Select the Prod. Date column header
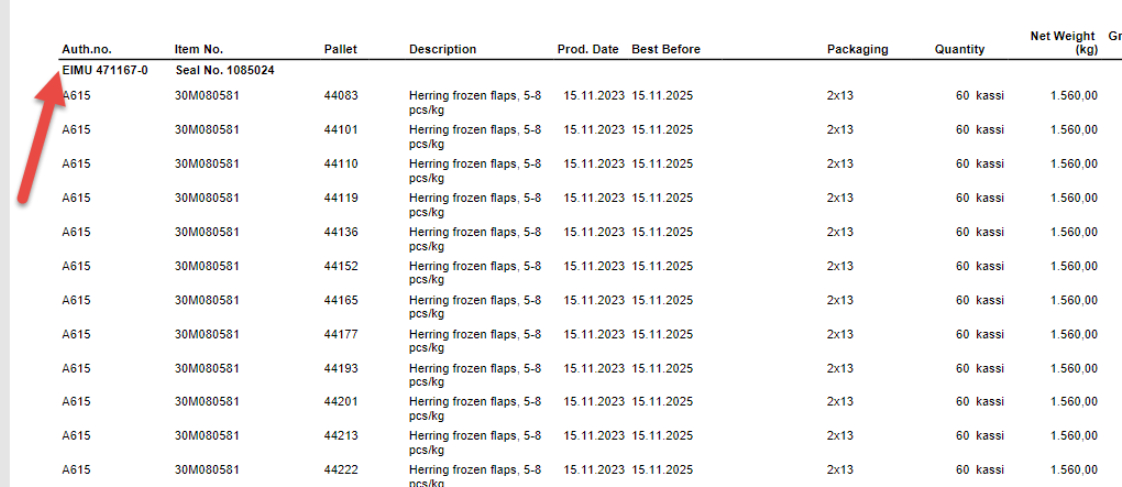The image size is (1122, 487). 588,49
